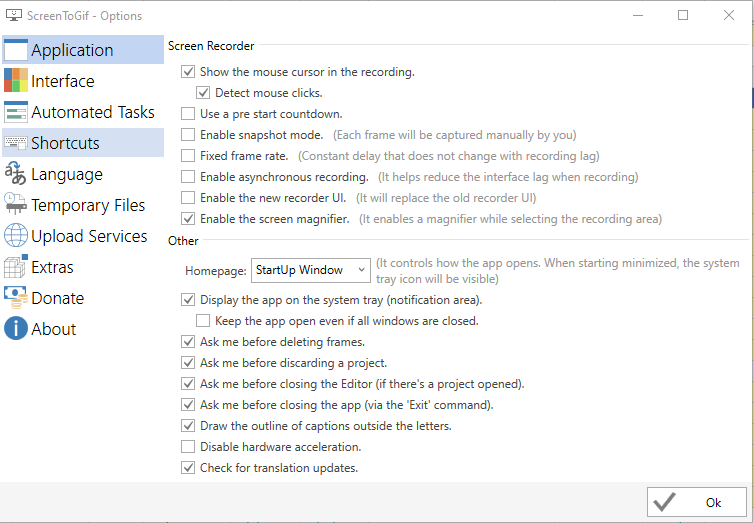Image resolution: width=754 pixels, height=523 pixels.
Task: Click the Application window icon in sidebar
Action: [x=16, y=50]
